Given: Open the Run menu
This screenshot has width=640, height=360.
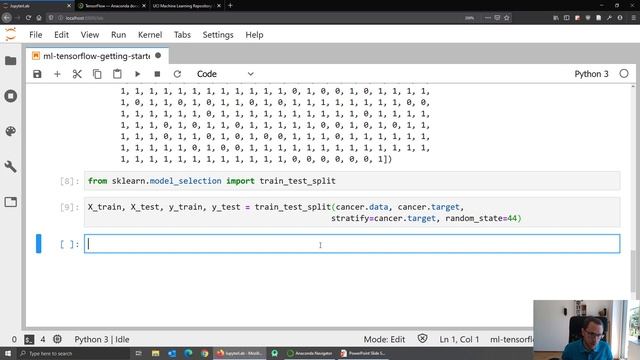Looking at the screenshot, I should click(118, 35).
